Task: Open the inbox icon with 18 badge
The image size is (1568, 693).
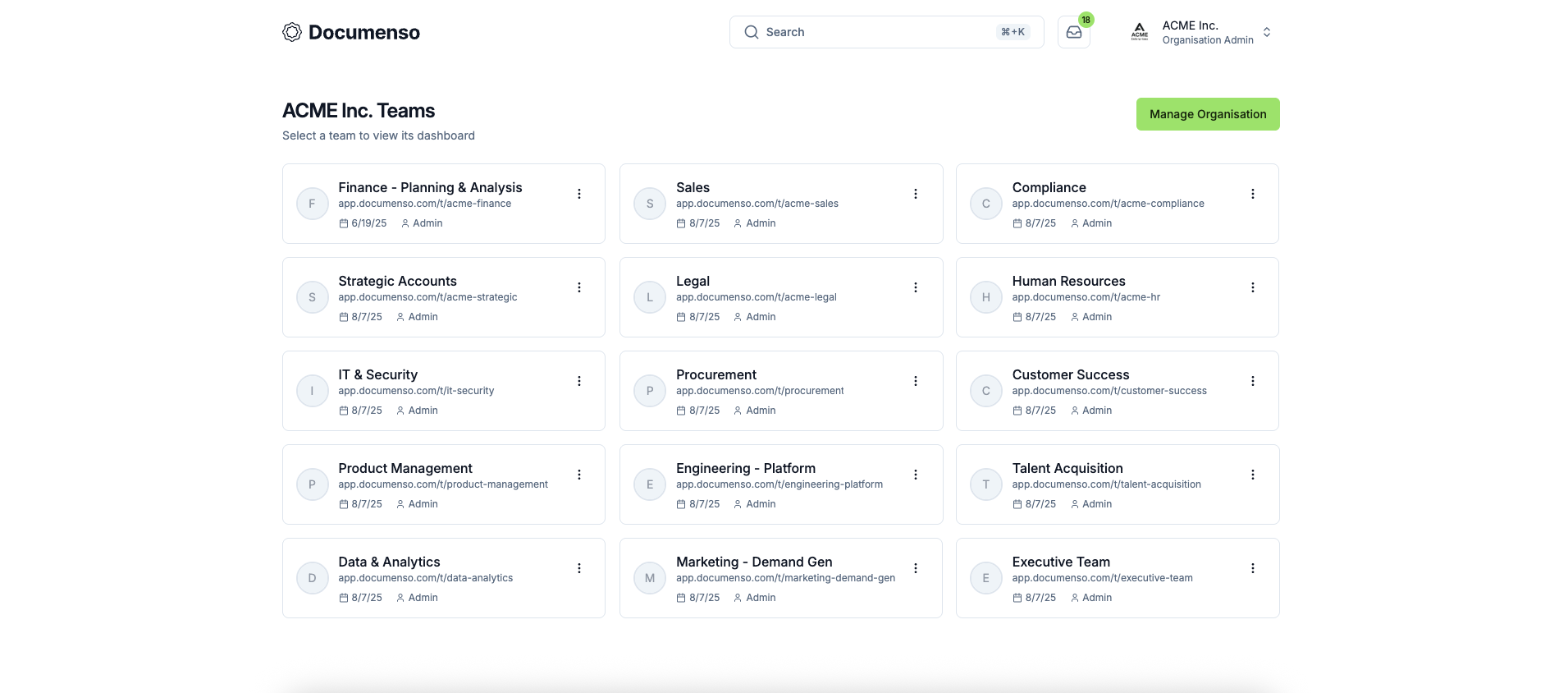Action: point(1073,33)
